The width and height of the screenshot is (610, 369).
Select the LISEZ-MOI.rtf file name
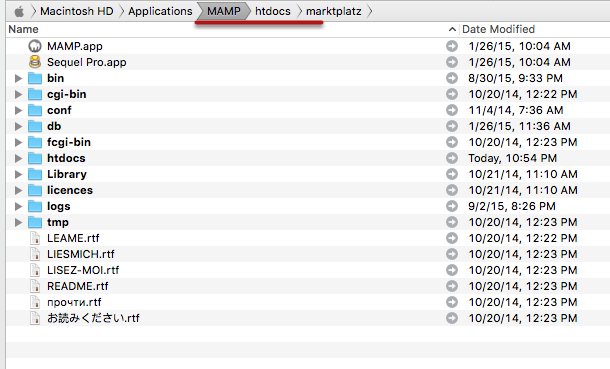(83, 270)
